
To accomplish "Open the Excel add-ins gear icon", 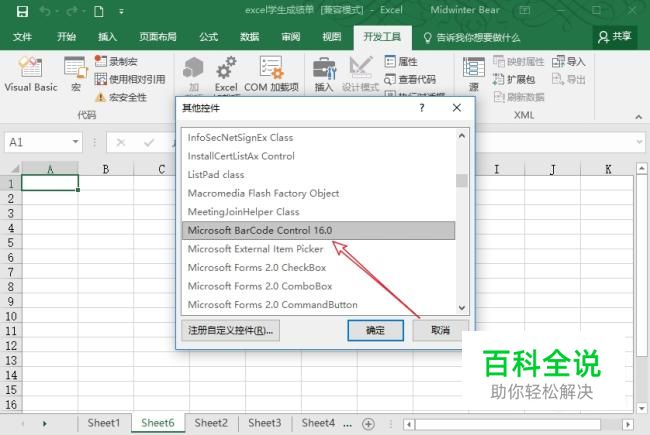I will (226, 75).
